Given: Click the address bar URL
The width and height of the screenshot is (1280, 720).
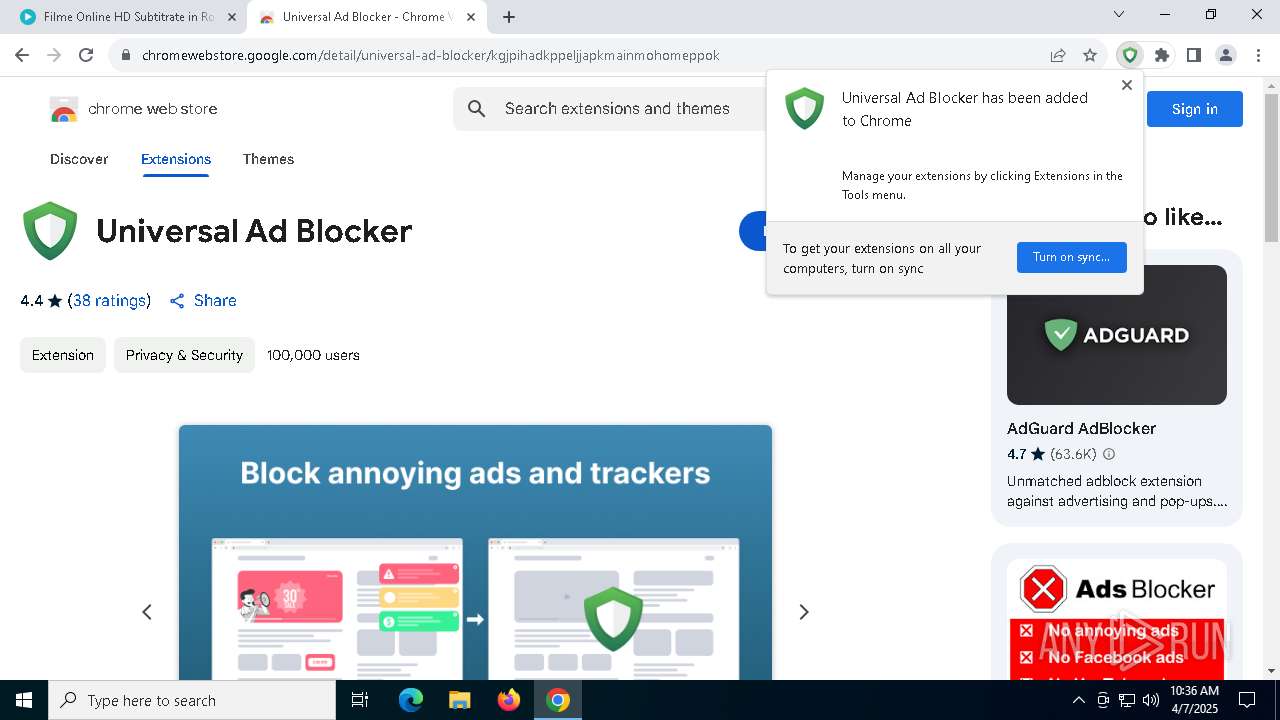Looking at the screenshot, I should click(x=430, y=55).
